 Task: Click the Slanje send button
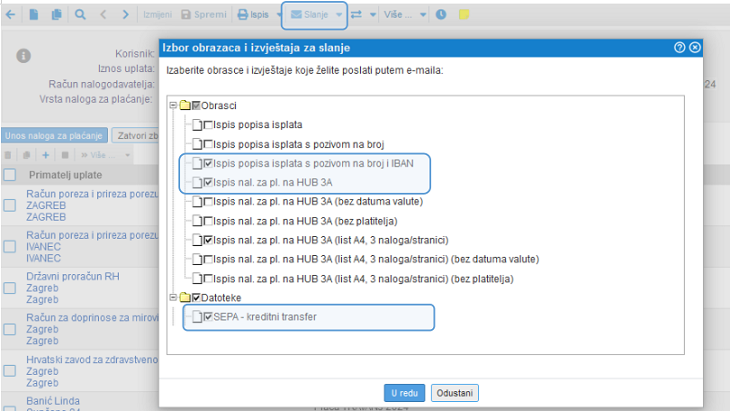click(310, 15)
